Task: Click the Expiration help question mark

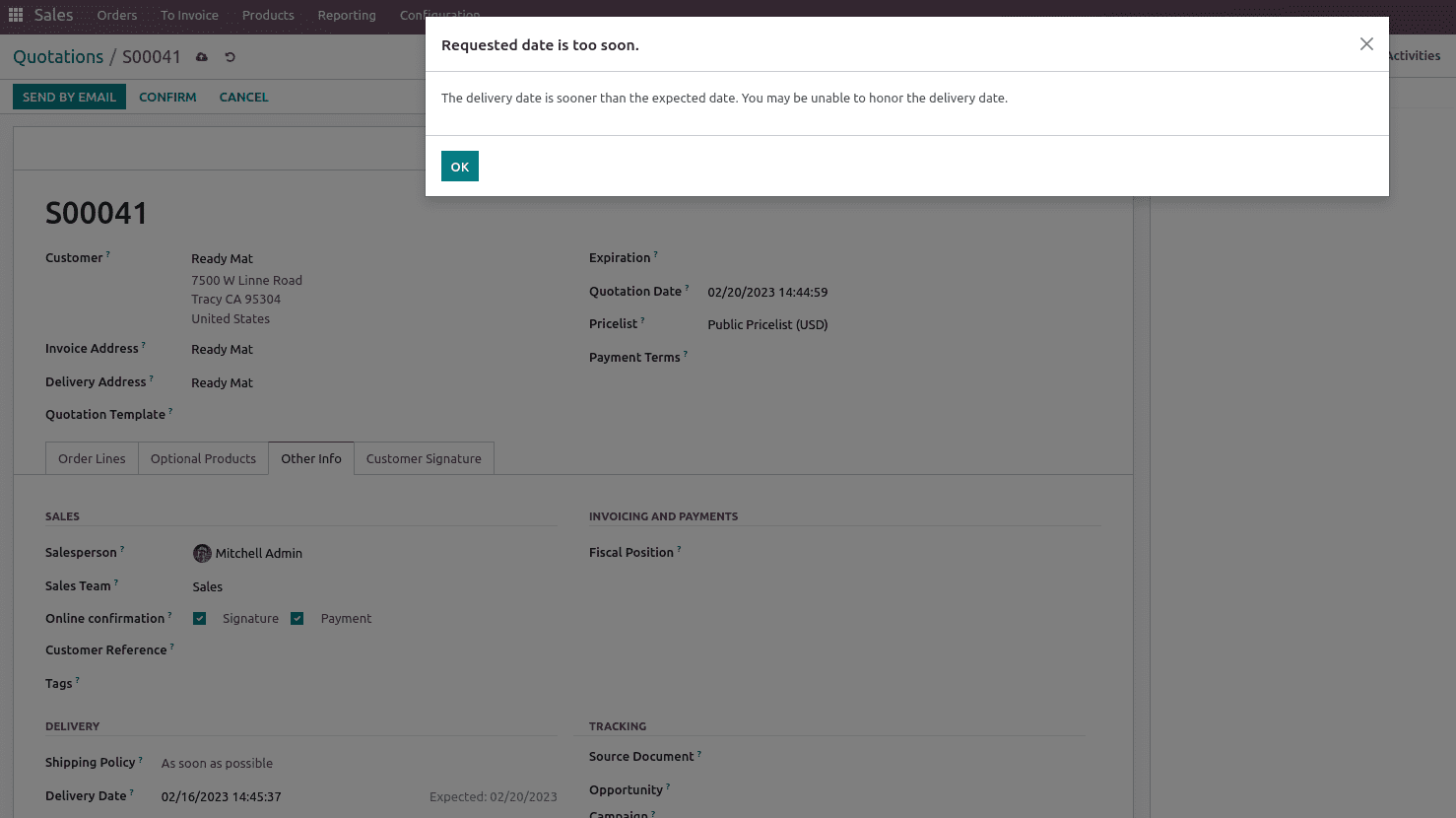Action: tap(656, 254)
